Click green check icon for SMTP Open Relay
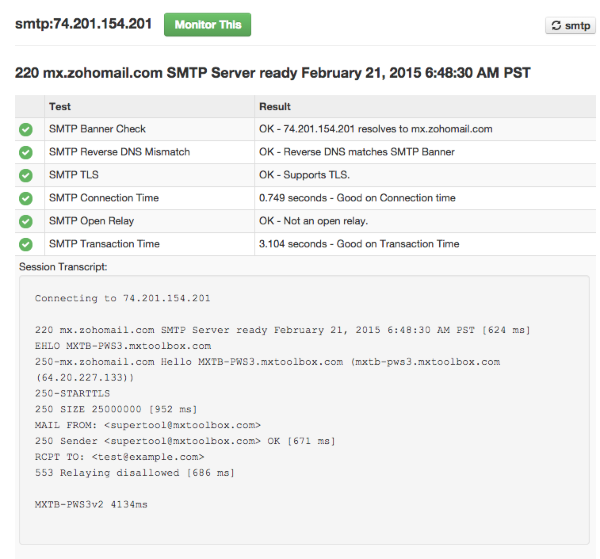The image size is (600, 559). tap(26, 221)
